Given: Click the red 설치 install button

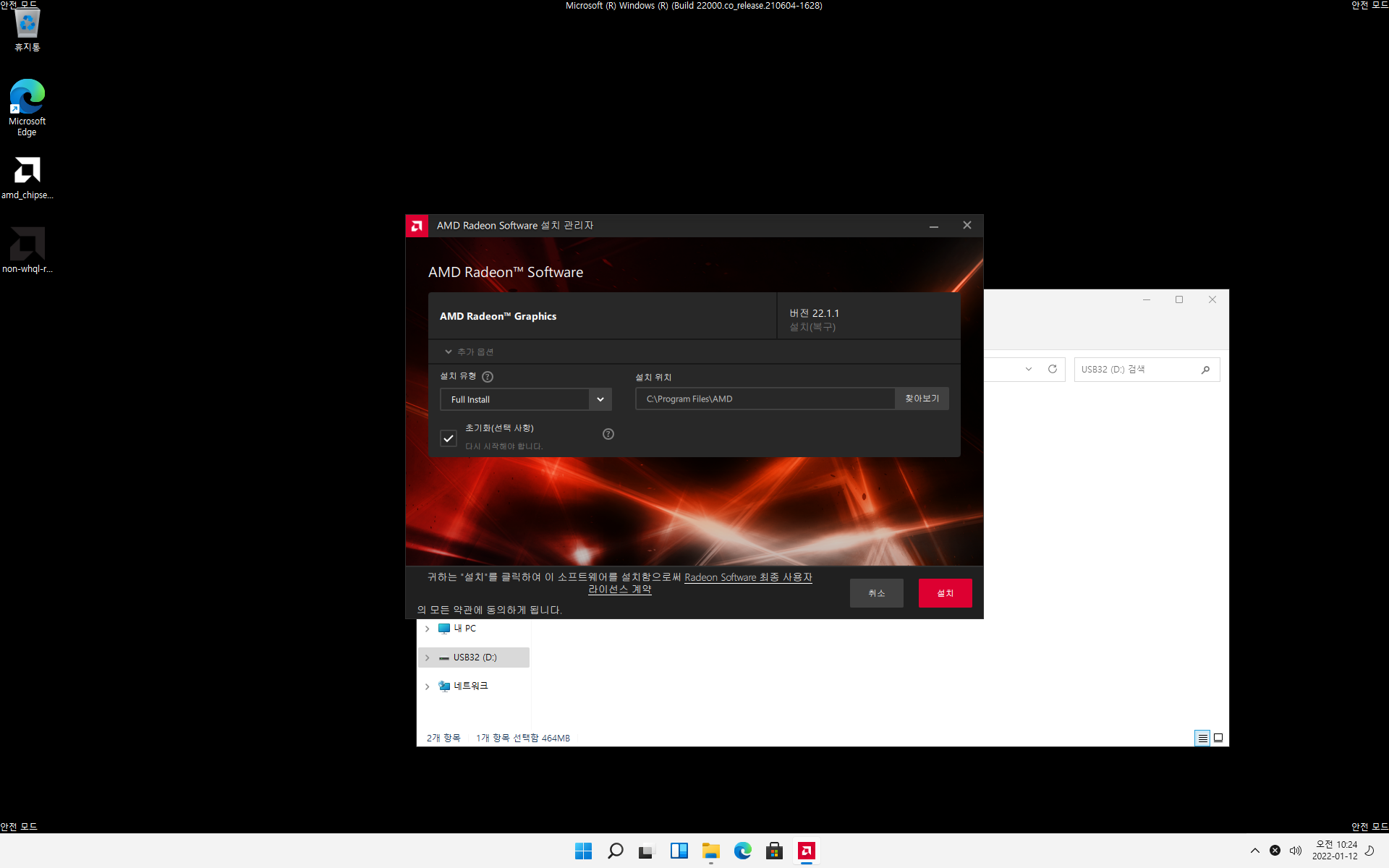Looking at the screenshot, I should pos(945,593).
